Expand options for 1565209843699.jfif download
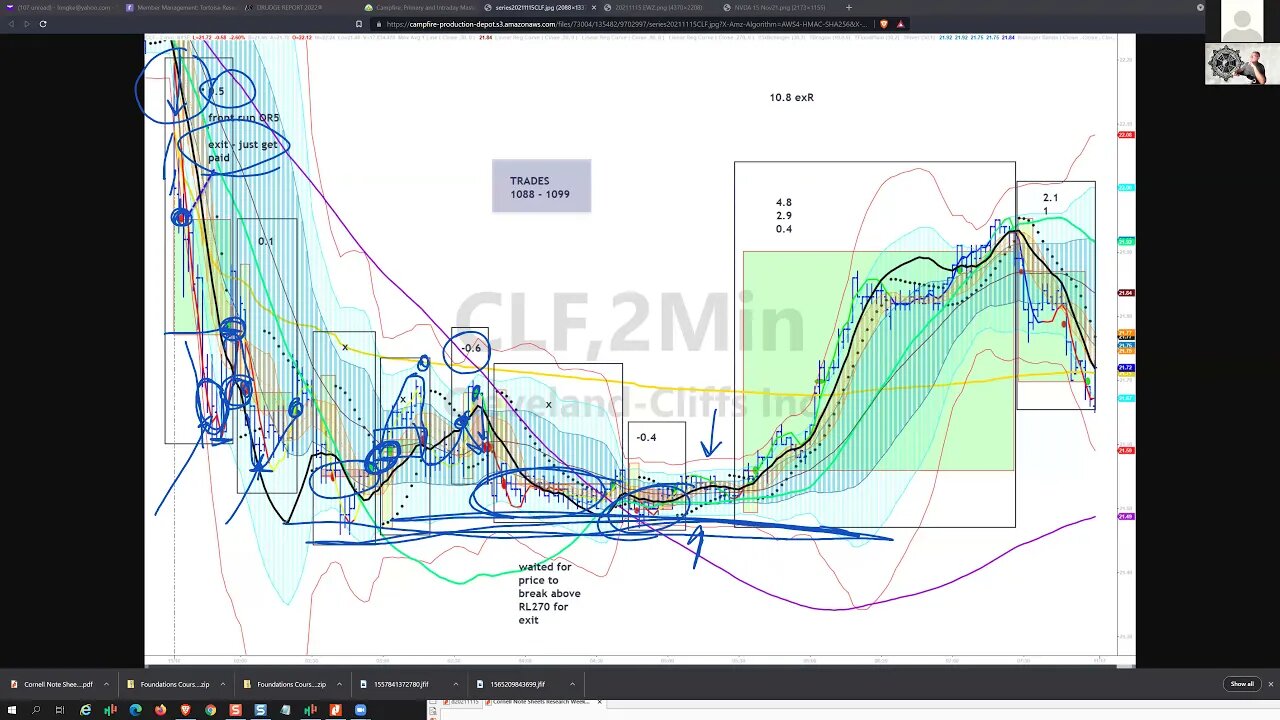1280x720 pixels. click(x=572, y=684)
